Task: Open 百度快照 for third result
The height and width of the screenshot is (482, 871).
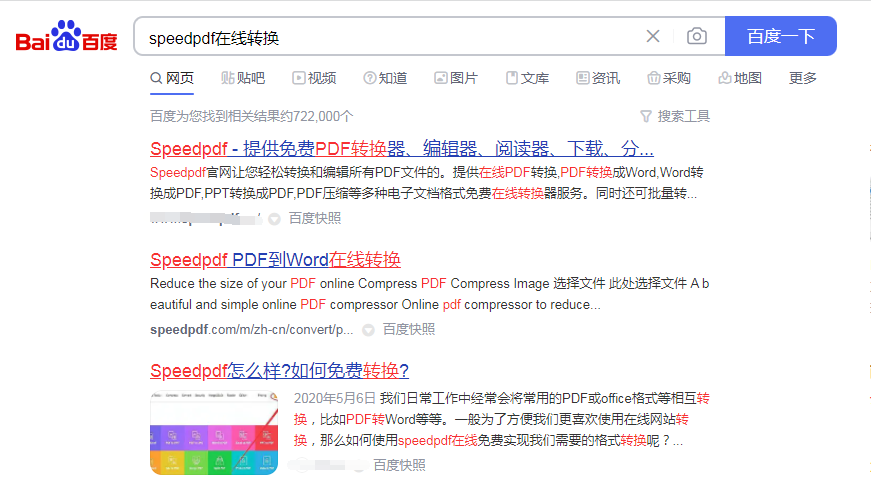Action: click(x=399, y=465)
